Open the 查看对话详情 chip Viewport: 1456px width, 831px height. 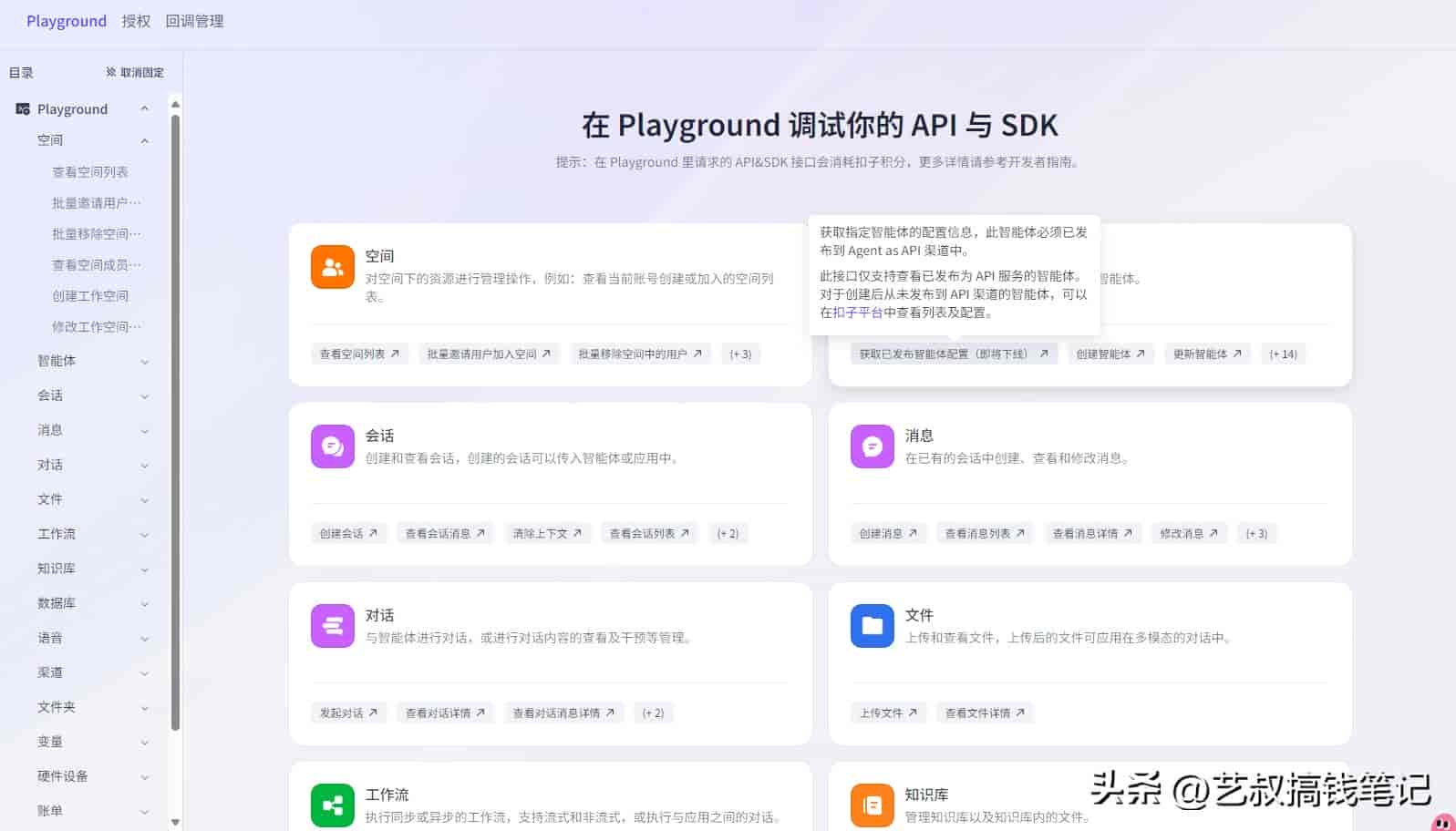tap(445, 713)
